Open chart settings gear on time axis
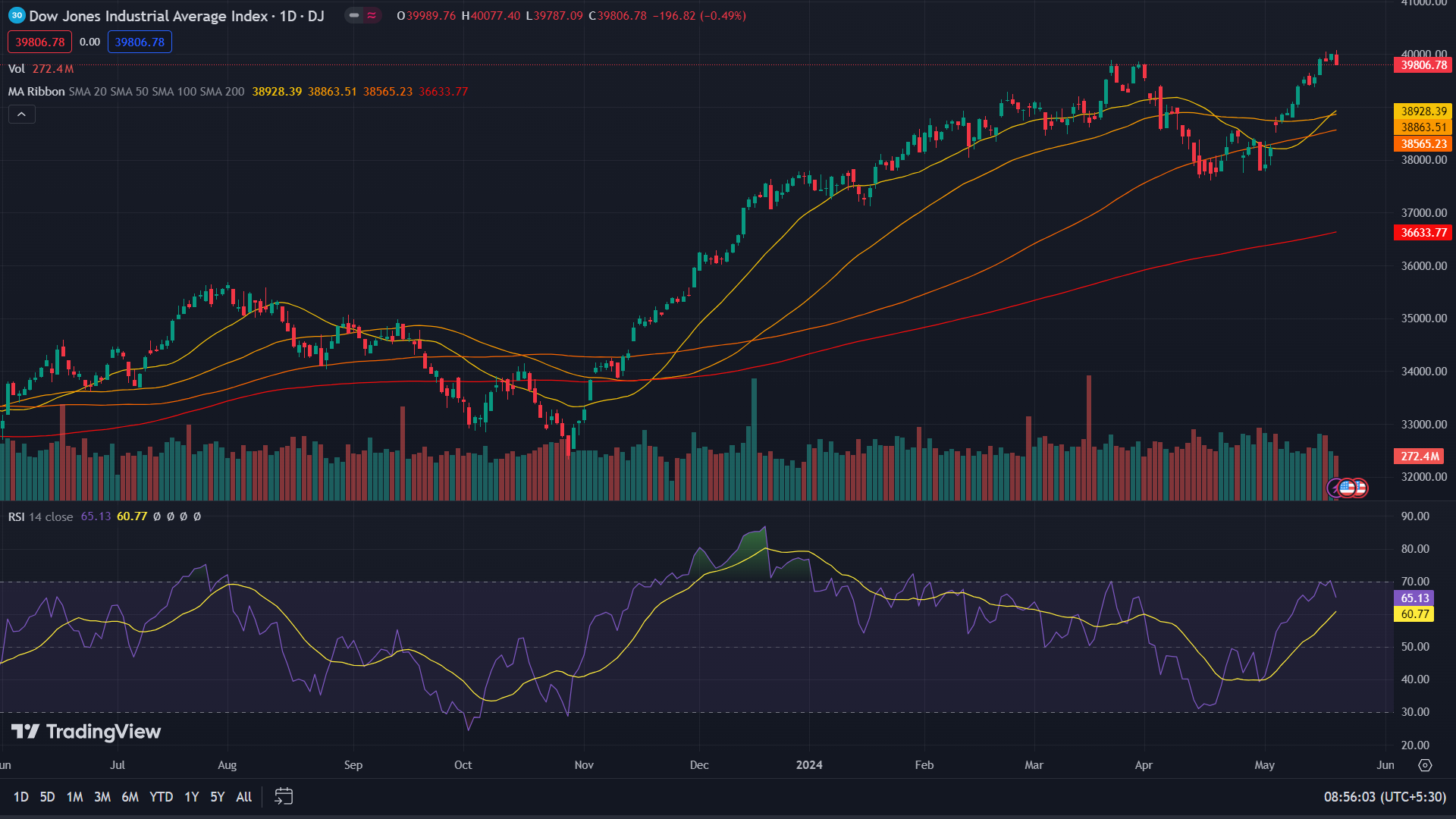The image size is (1456, 819). coord(1425,765)
